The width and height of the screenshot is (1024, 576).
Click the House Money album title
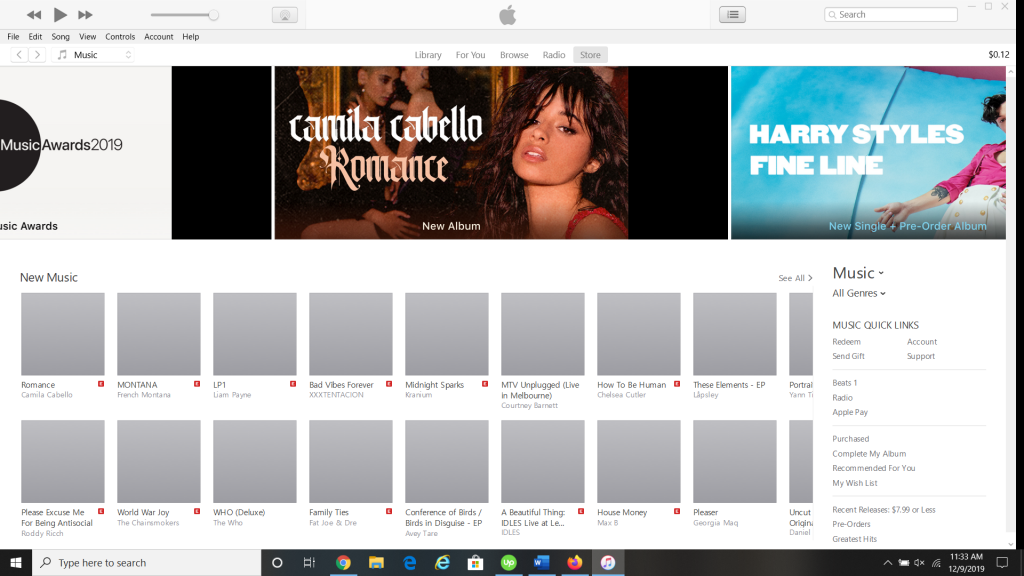pyautogui.click(x=622, y=512)
